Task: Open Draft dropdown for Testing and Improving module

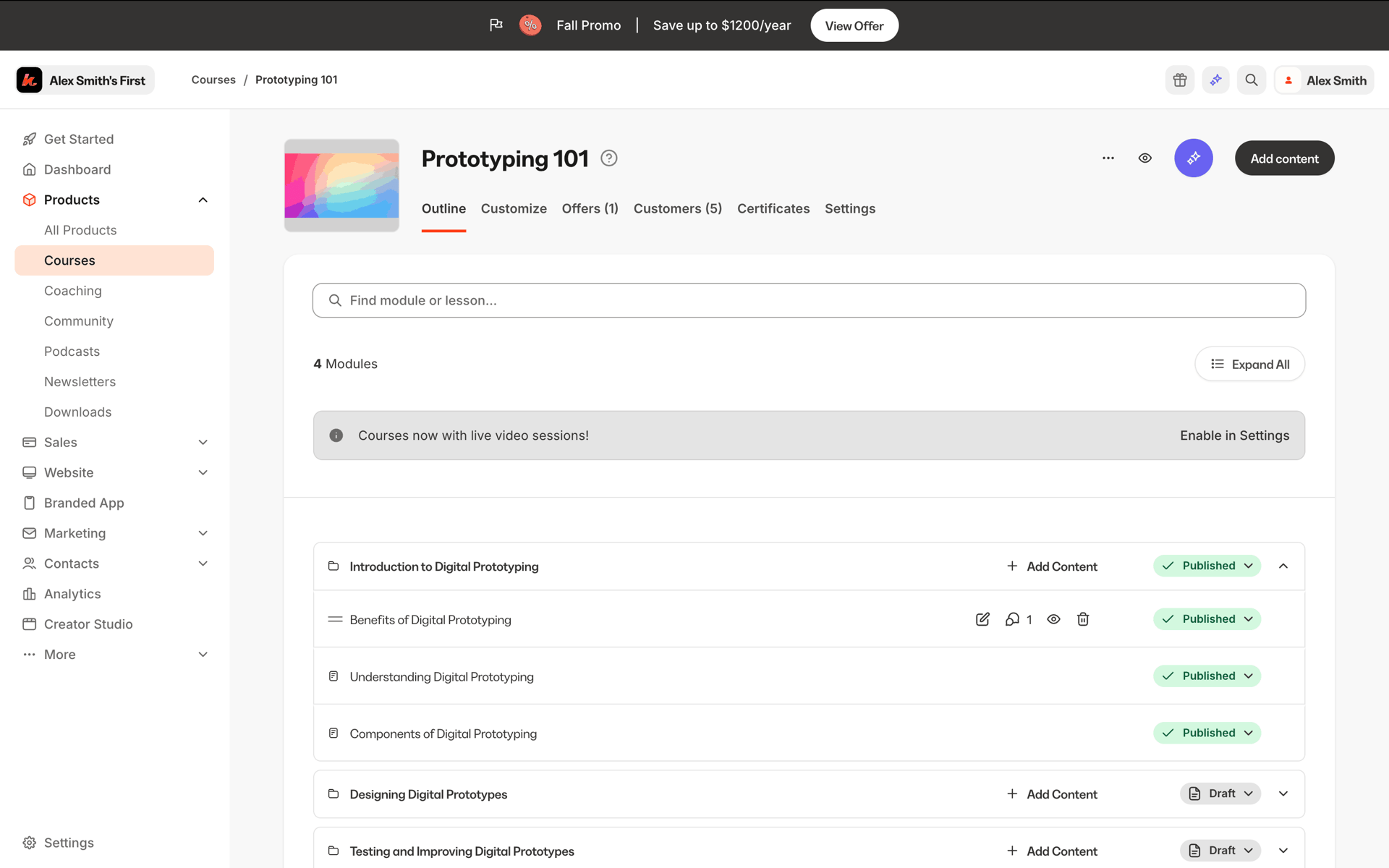Action: click(x=1220, y=851)
